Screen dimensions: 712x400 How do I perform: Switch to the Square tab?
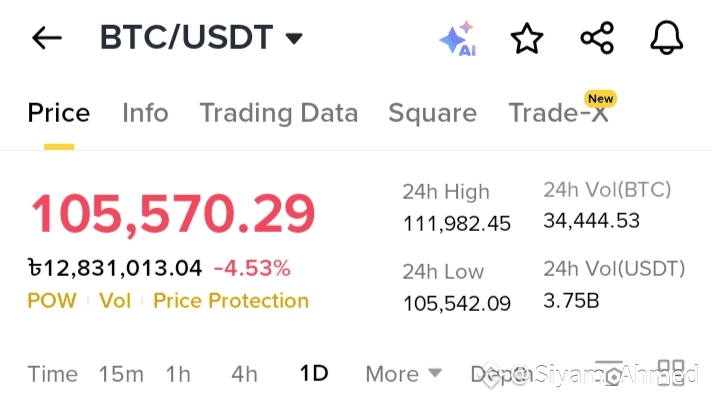(x=432, y=114)
